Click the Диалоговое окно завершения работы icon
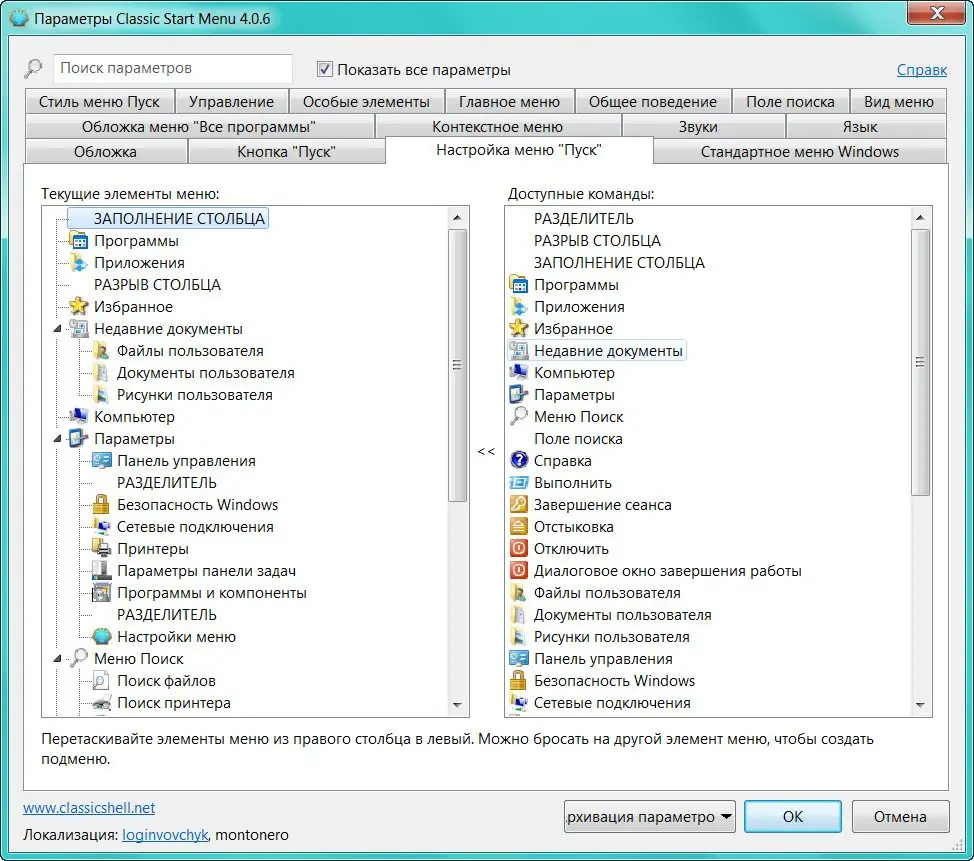 [519, 570]
